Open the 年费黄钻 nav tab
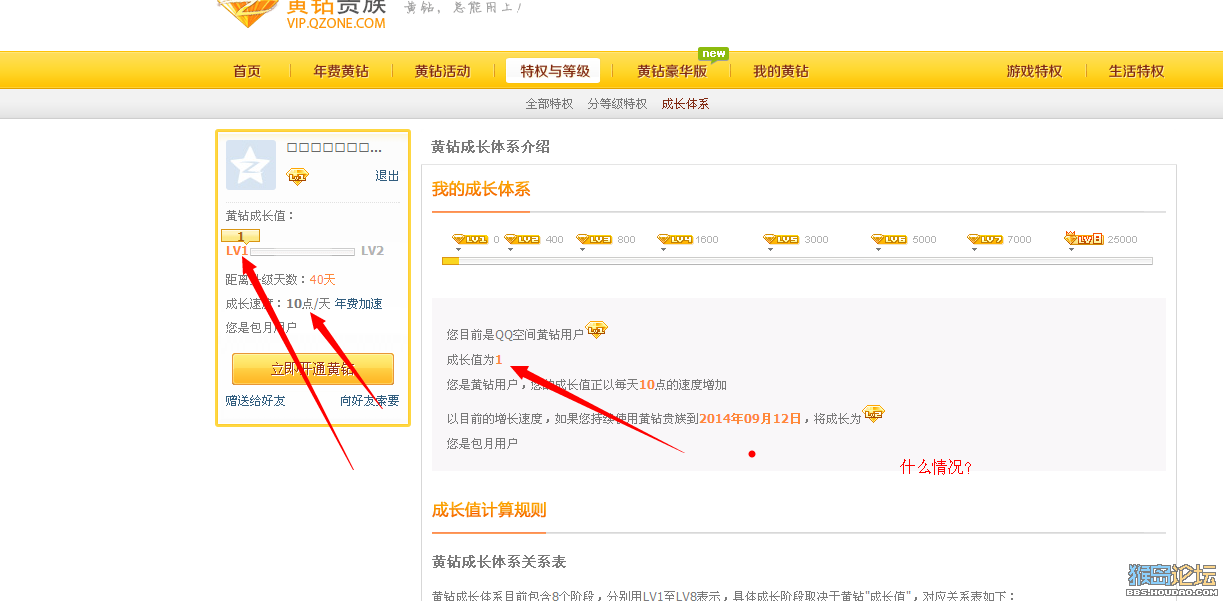 tap(341, 71)
